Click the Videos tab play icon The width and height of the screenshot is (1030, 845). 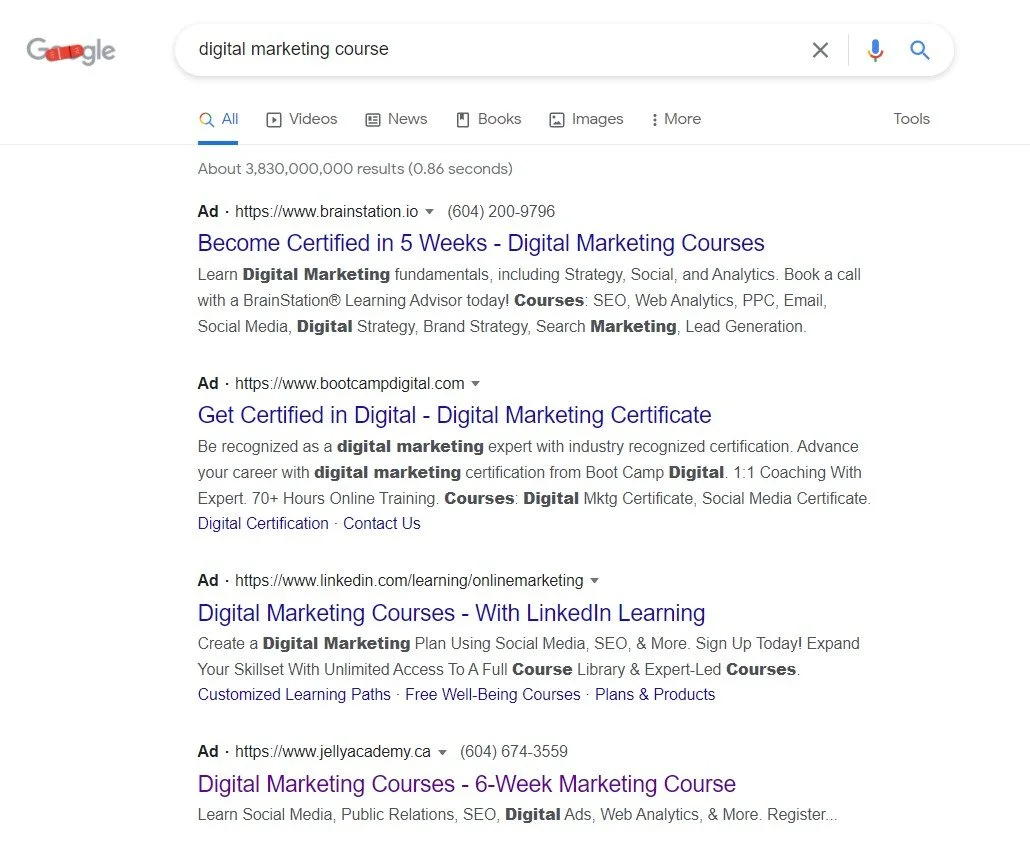[x=273, y=120]
